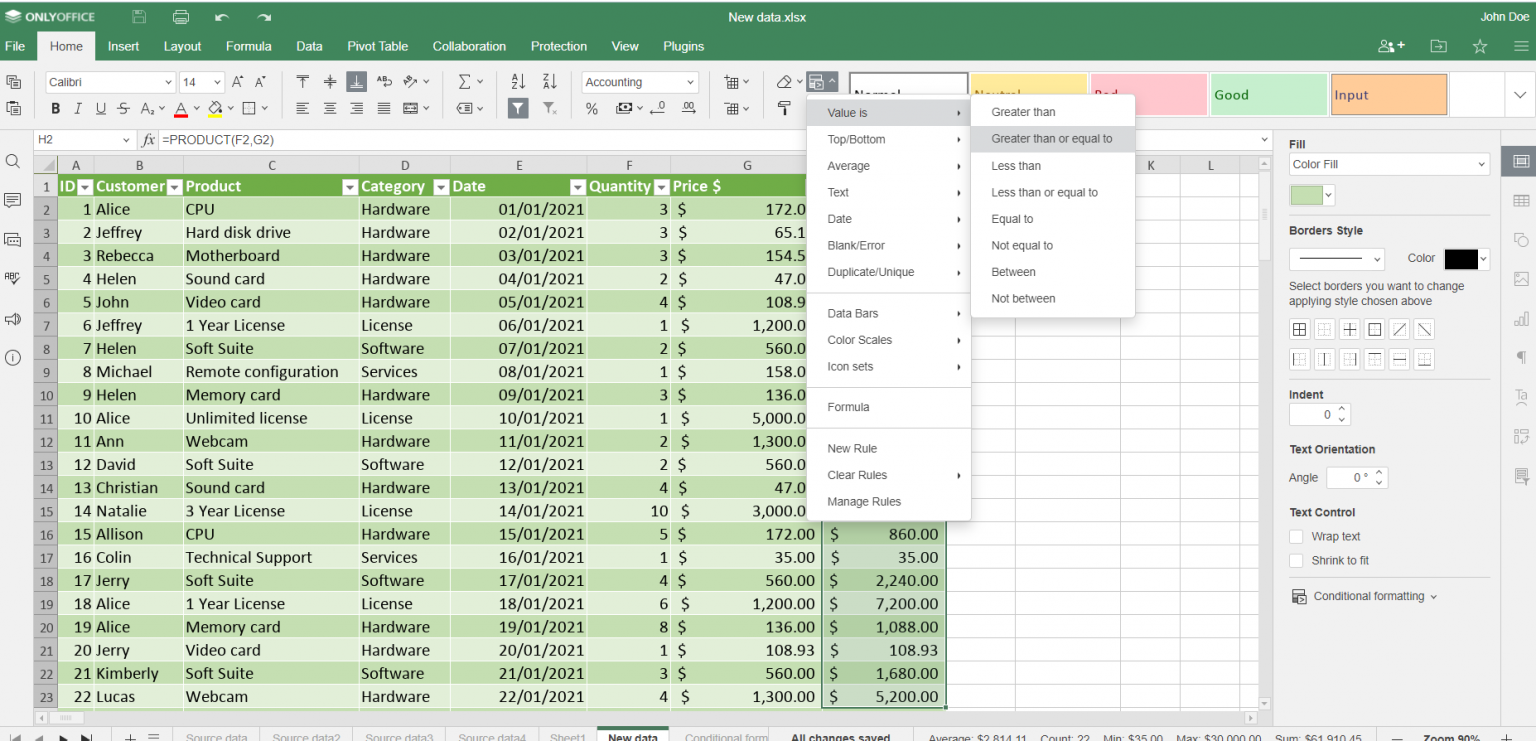The height and width of the screenshot is (741, 1536).
Task: Open the Filter icon in the toolbar
Action: click(x=518, y=108)
